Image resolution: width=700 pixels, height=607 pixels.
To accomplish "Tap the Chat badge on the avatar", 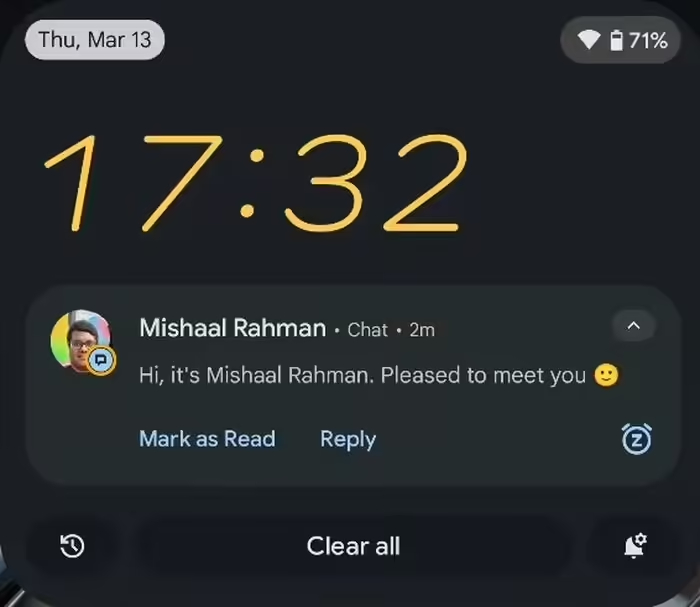I will click(x=101, y=360).
